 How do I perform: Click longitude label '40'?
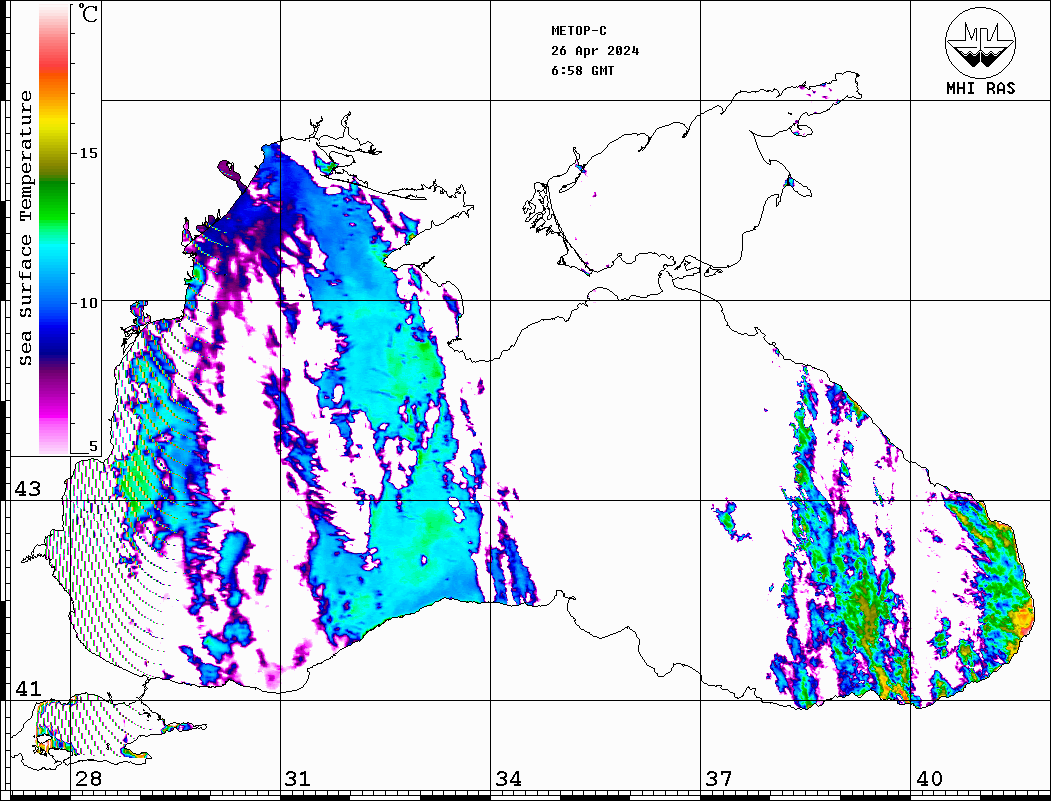pyautogui.click(x=929, y=779)
